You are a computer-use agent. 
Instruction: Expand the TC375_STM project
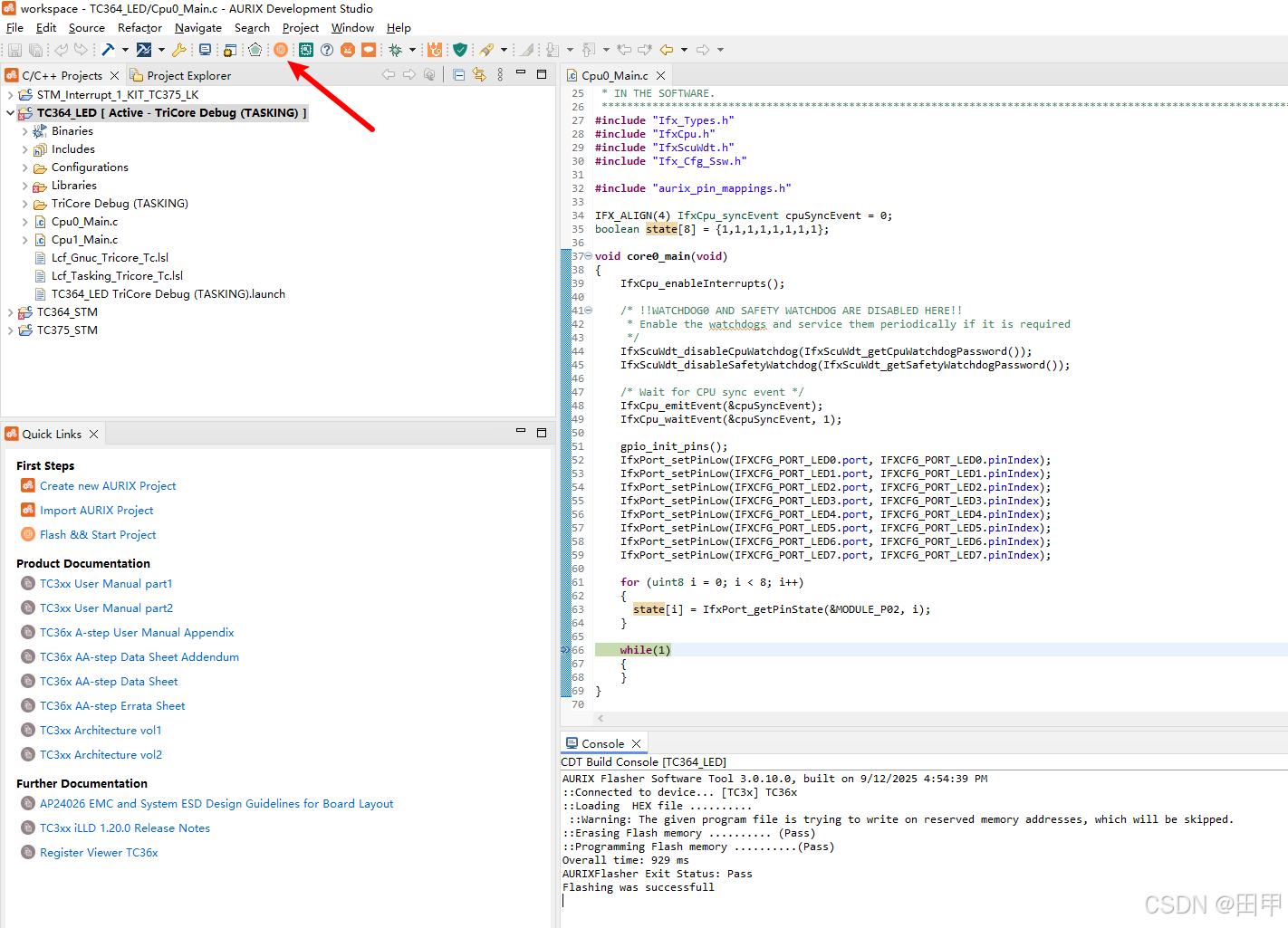(x=10, y=330)
